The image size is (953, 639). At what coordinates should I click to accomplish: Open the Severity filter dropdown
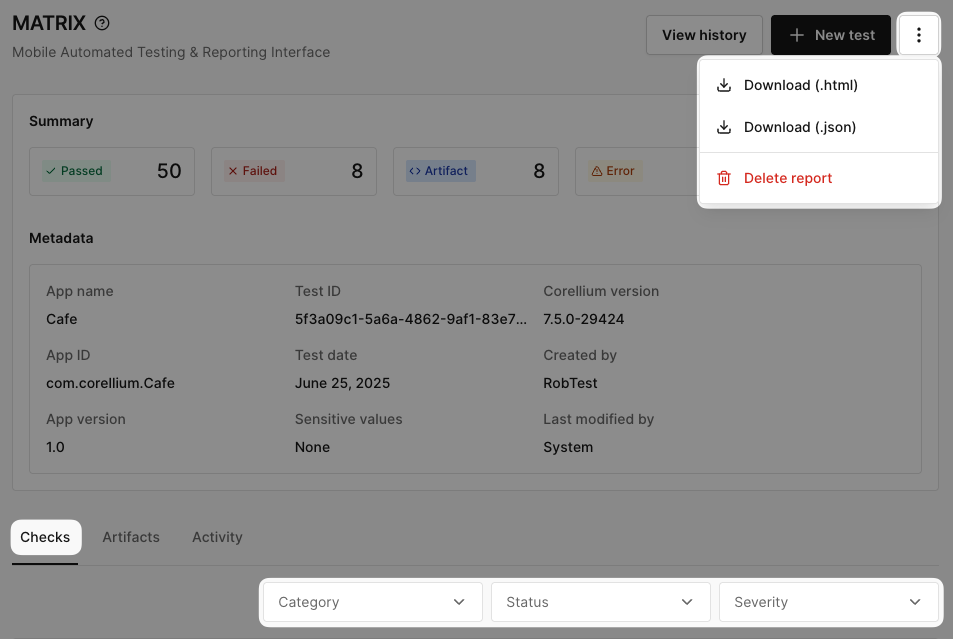[x=828, y=602]
